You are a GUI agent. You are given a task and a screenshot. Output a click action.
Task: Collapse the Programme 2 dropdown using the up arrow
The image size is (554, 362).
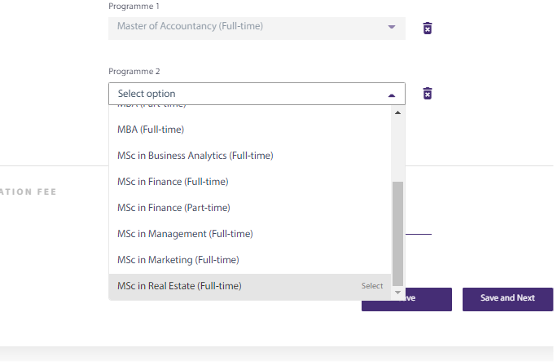[391, 95]
